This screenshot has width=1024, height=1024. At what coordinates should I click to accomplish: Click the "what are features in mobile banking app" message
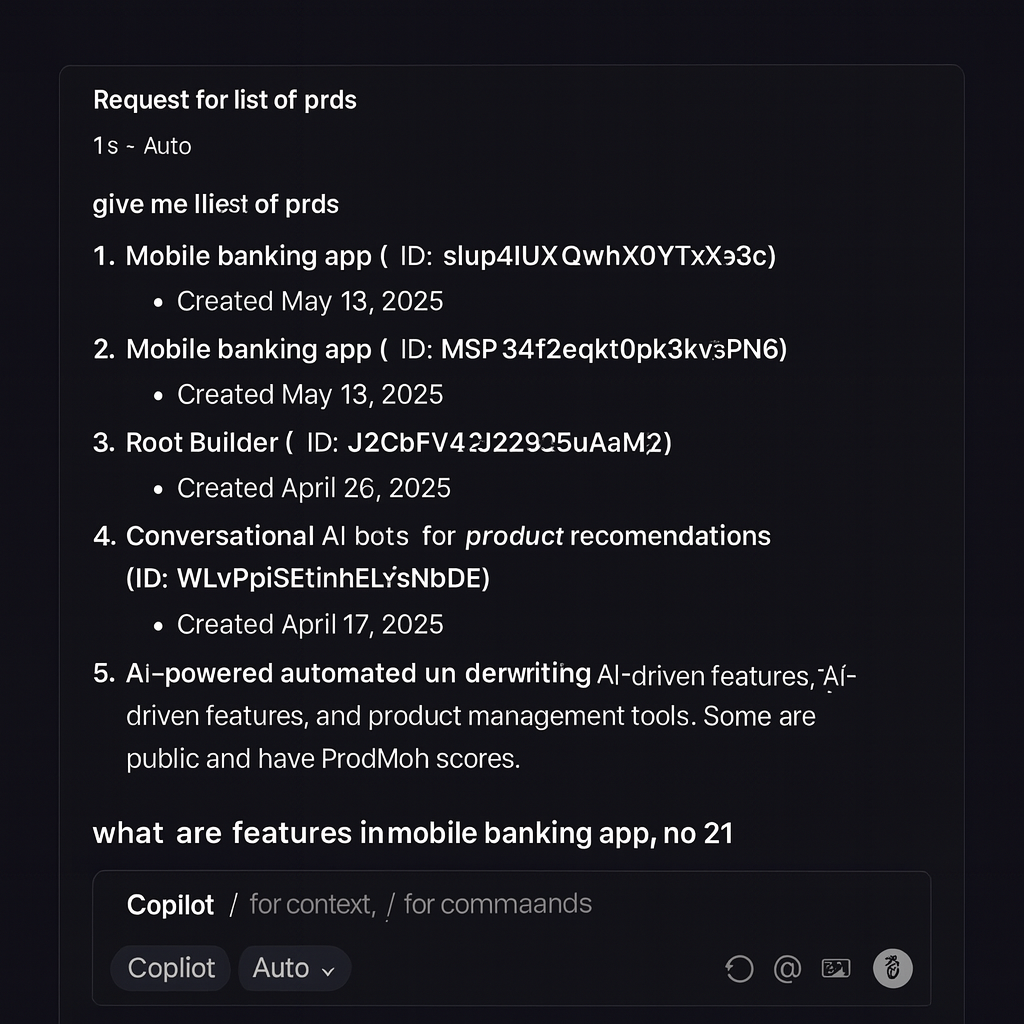coord(412,833)
